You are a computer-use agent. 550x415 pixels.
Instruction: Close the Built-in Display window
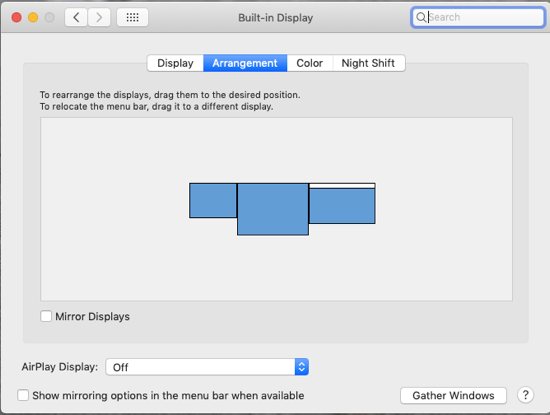(x=16, y=17)
